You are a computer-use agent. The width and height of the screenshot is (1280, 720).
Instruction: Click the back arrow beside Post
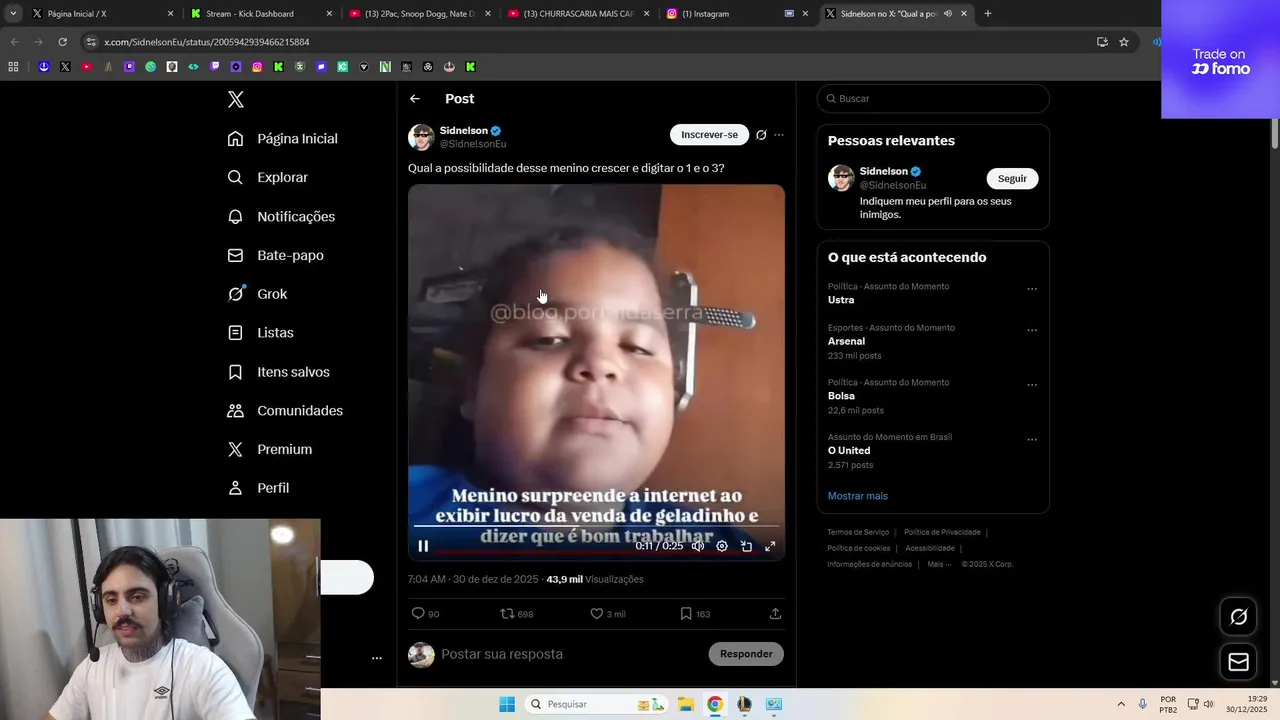tap(415, 99)
